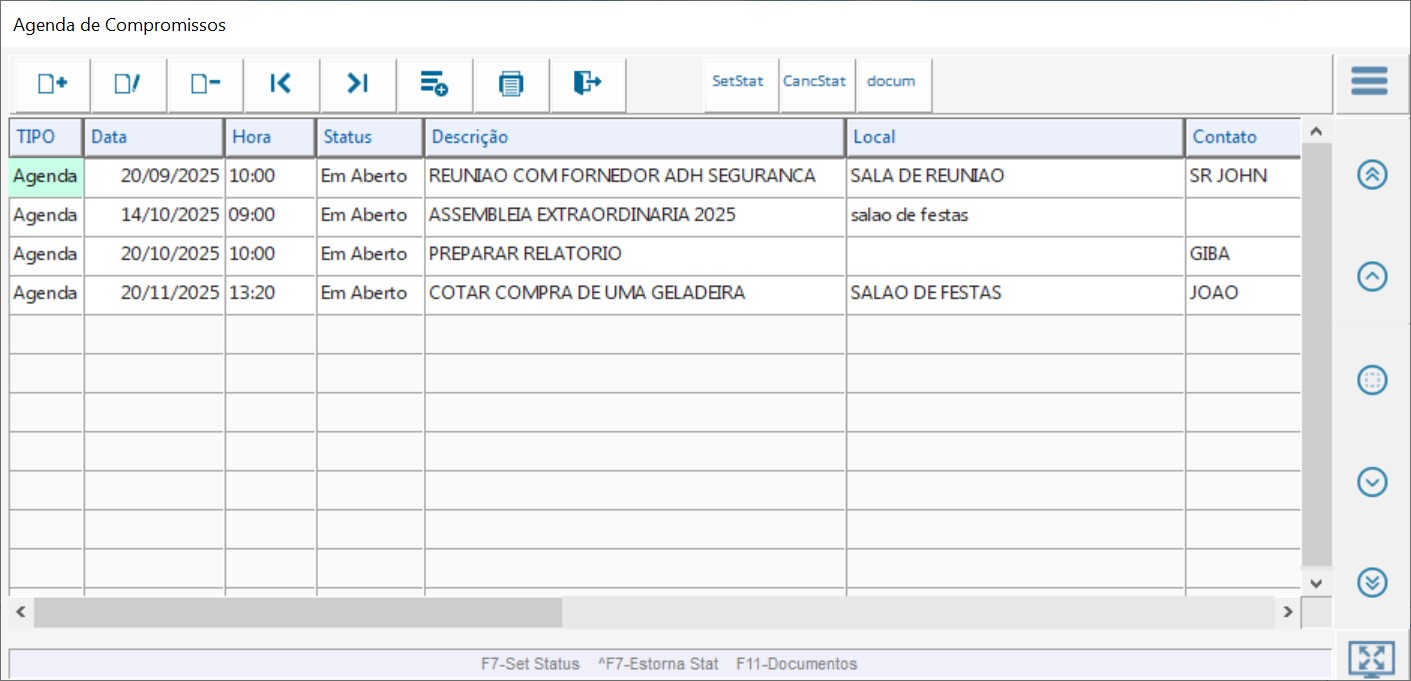
Task: Move down one row with chevron
Action: (1372, 482)
